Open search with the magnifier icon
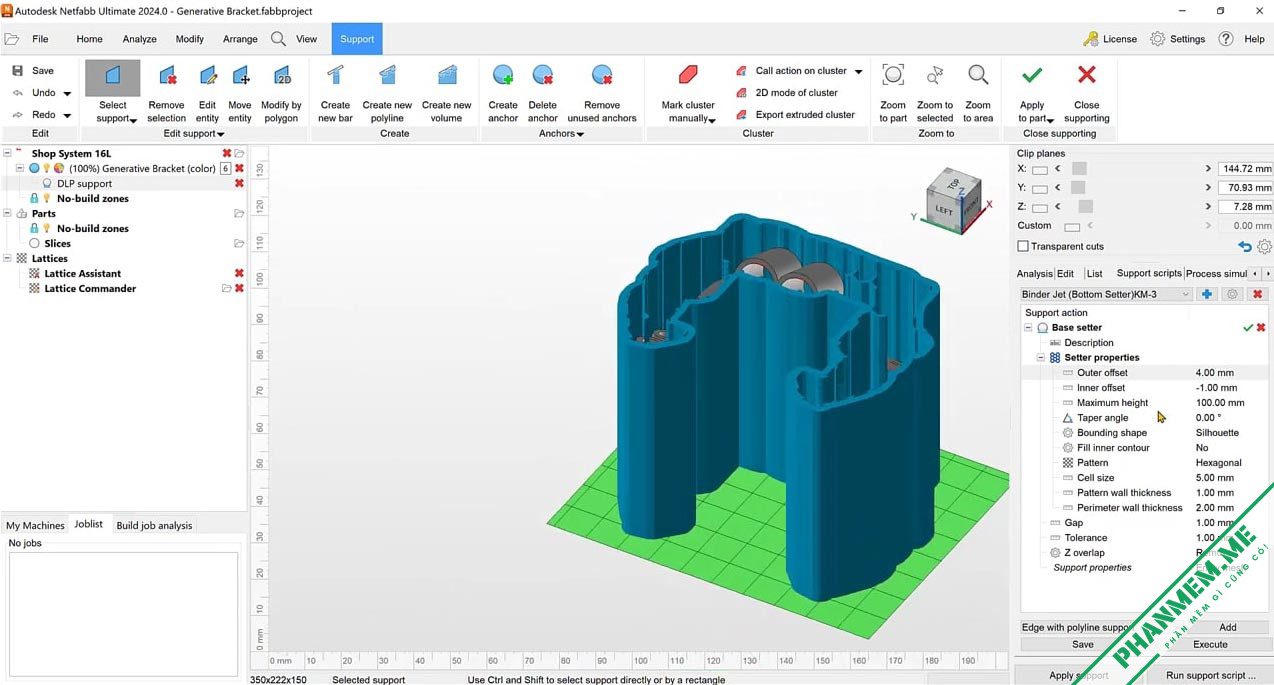 tap(278, 39)
